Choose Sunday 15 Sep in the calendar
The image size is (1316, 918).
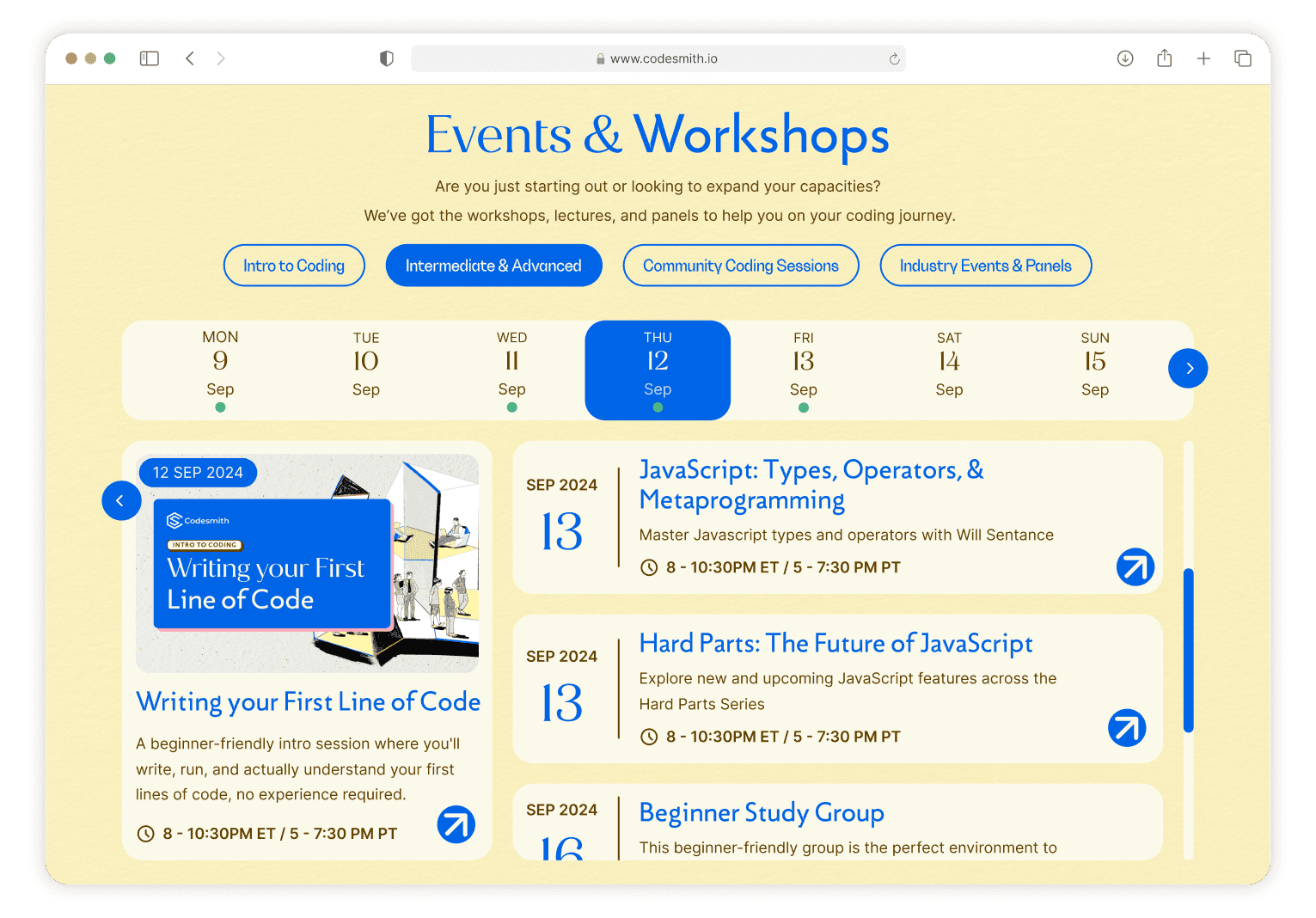1095,370
